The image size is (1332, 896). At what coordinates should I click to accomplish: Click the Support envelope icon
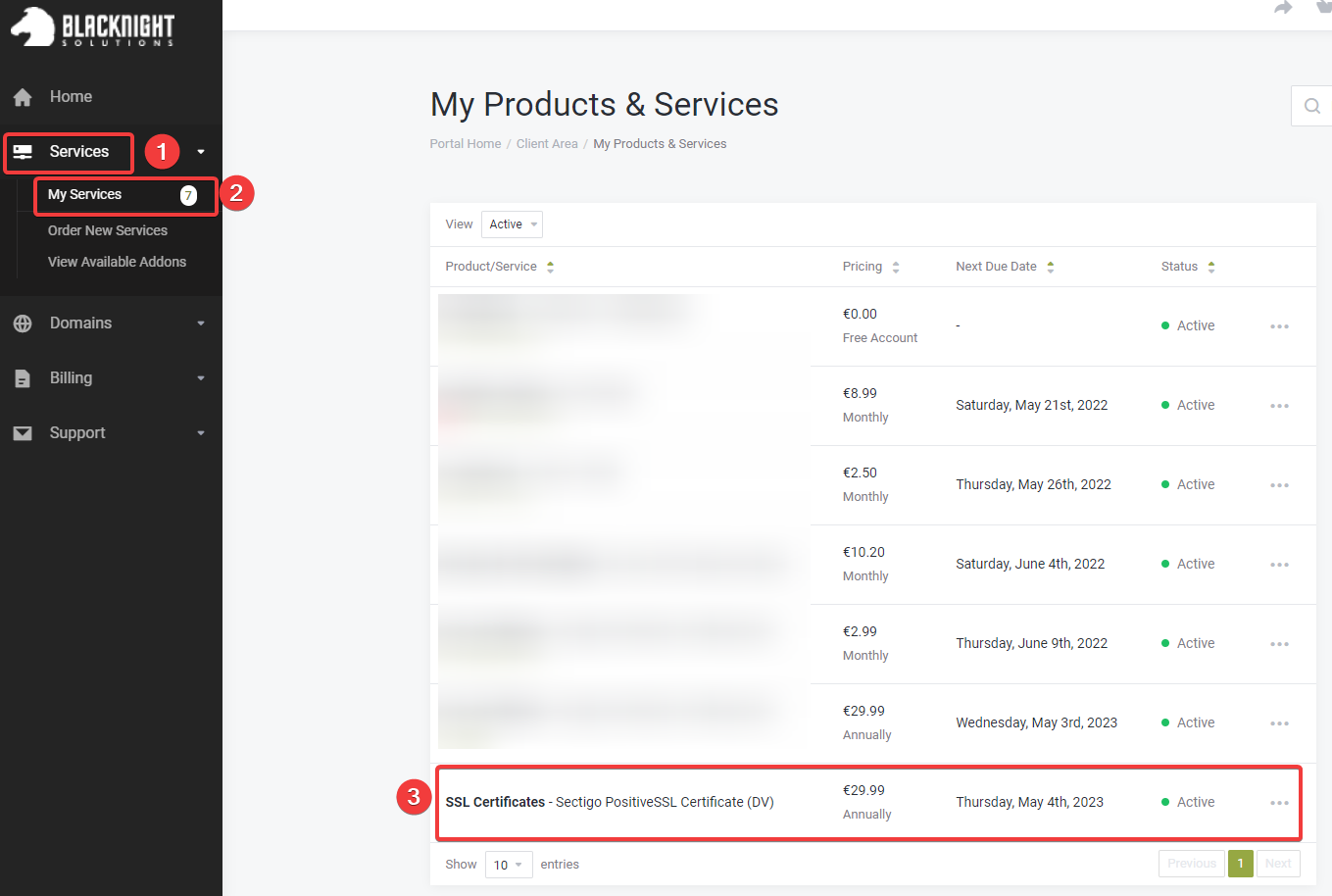click(x=23, y=433)
